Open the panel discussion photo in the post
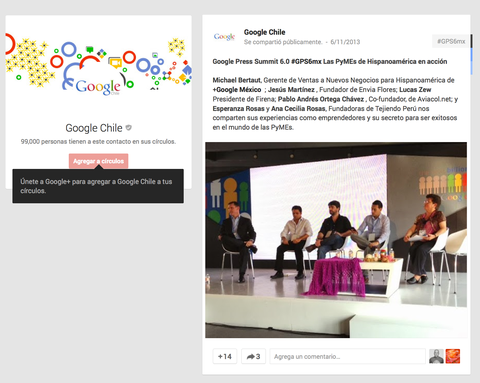The width and height of the screenshot is (480, 383). 336,240
